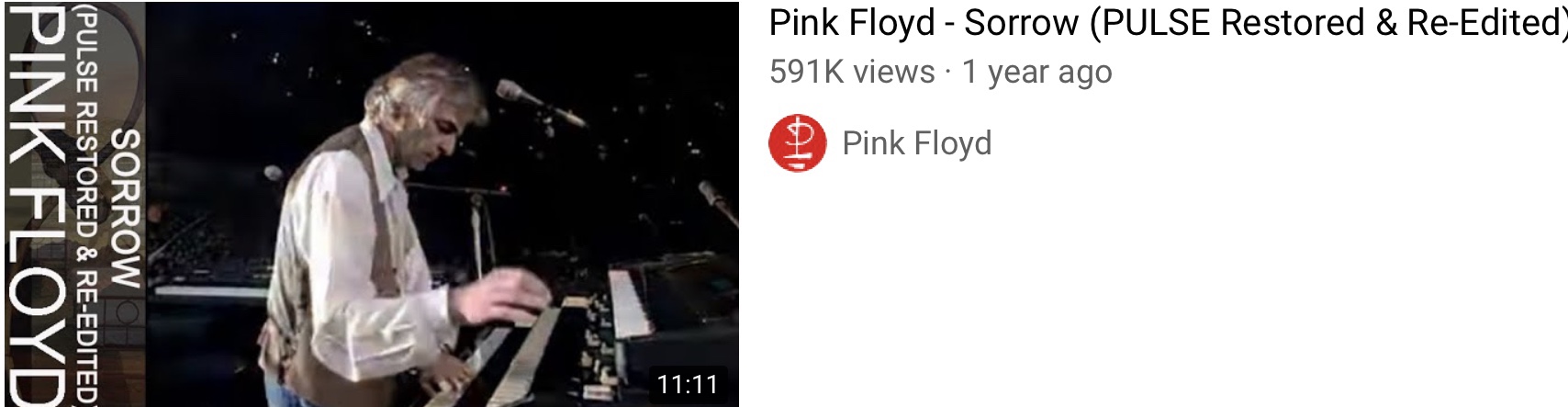1568x407 pixels.
Task: Click the microphone at the thumbnail's right edge
Action: (717, 202)
